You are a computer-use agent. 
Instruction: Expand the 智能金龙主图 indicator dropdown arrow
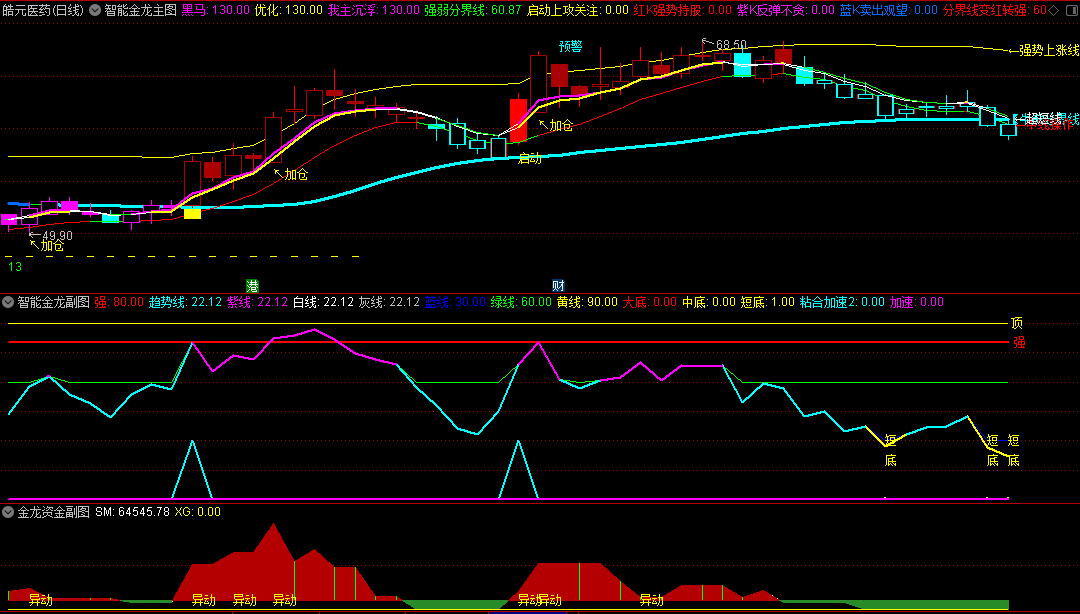[94, 10]
